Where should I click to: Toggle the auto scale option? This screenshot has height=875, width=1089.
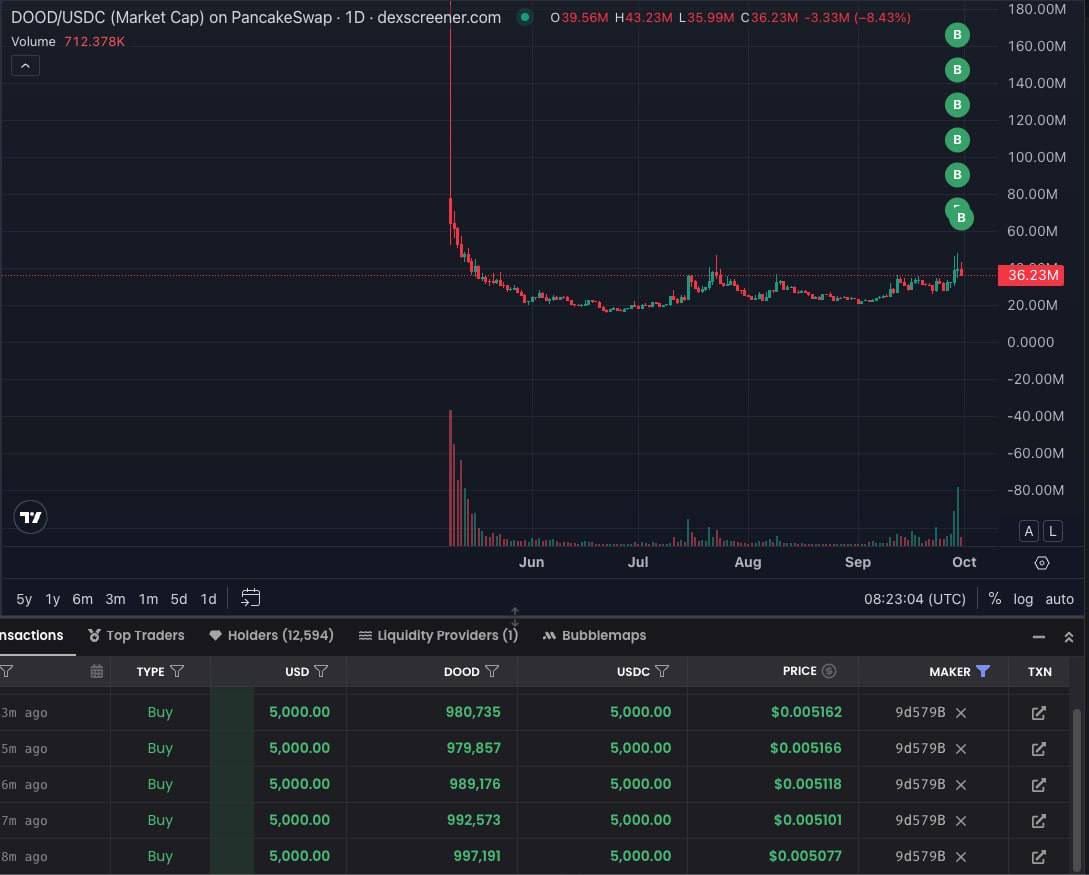point(1059,599)
